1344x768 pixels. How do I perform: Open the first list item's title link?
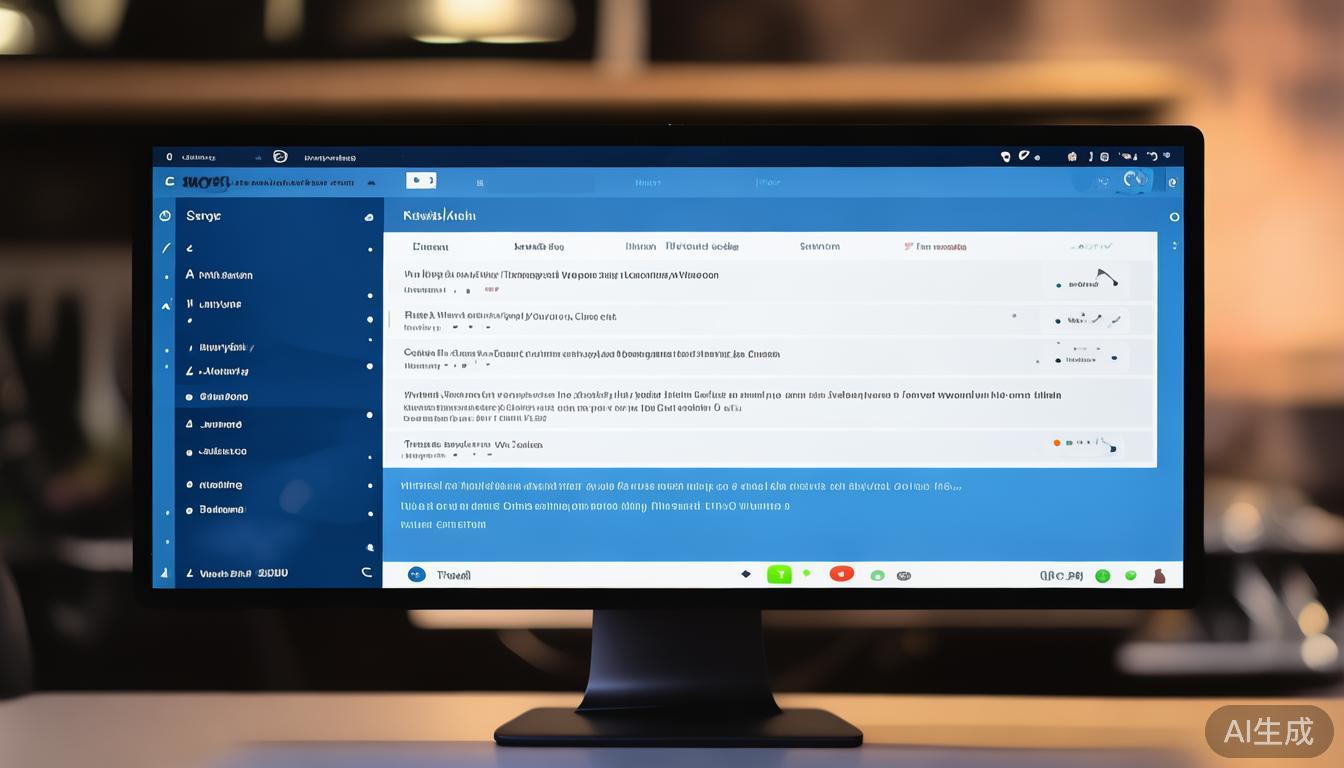560,274
